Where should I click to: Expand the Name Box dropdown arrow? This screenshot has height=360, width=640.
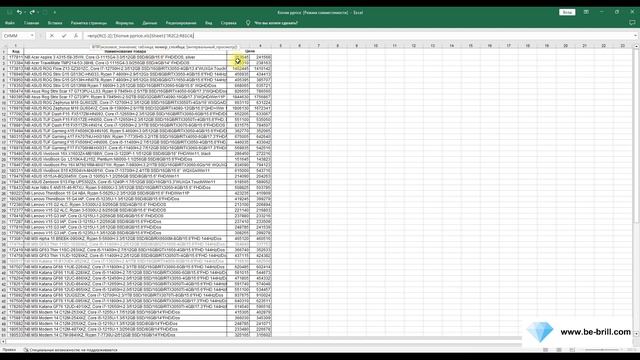pyautogui.click(x=31, y=36)
